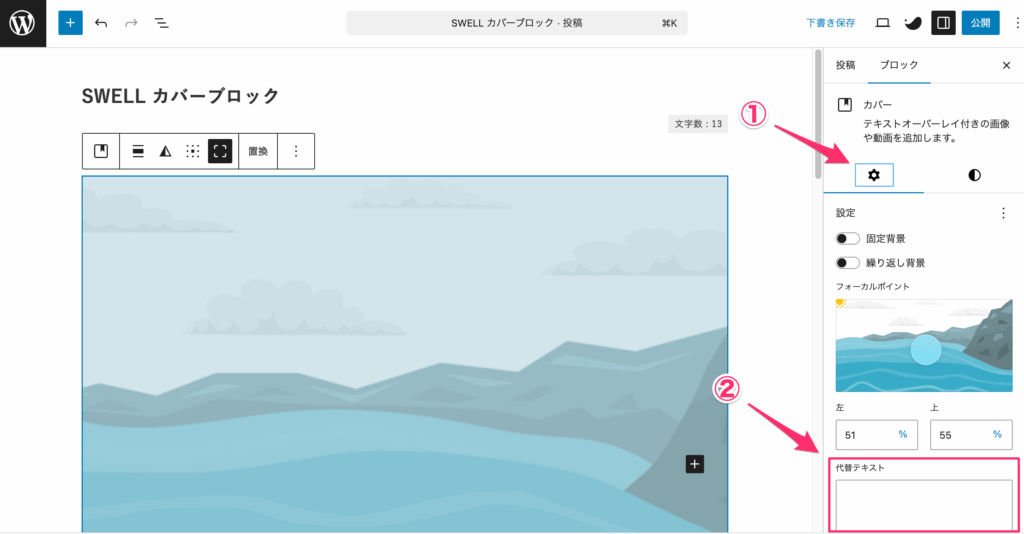The image size is (1024, 534).
Task: Open the SWELL settings icon
Action: pyautogui.click(x=913, y=23)
